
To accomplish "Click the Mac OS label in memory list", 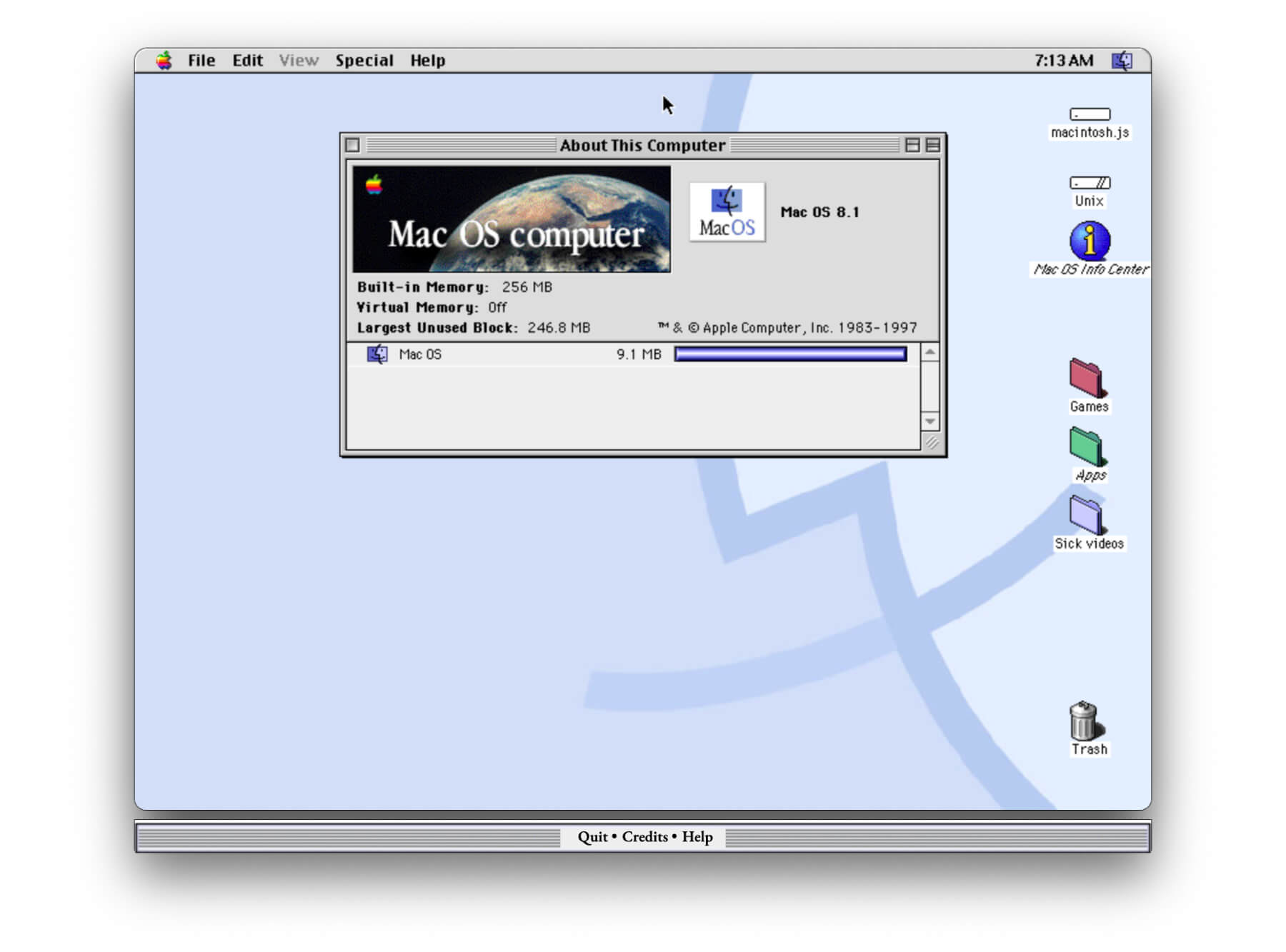I will tap(420, 354).
